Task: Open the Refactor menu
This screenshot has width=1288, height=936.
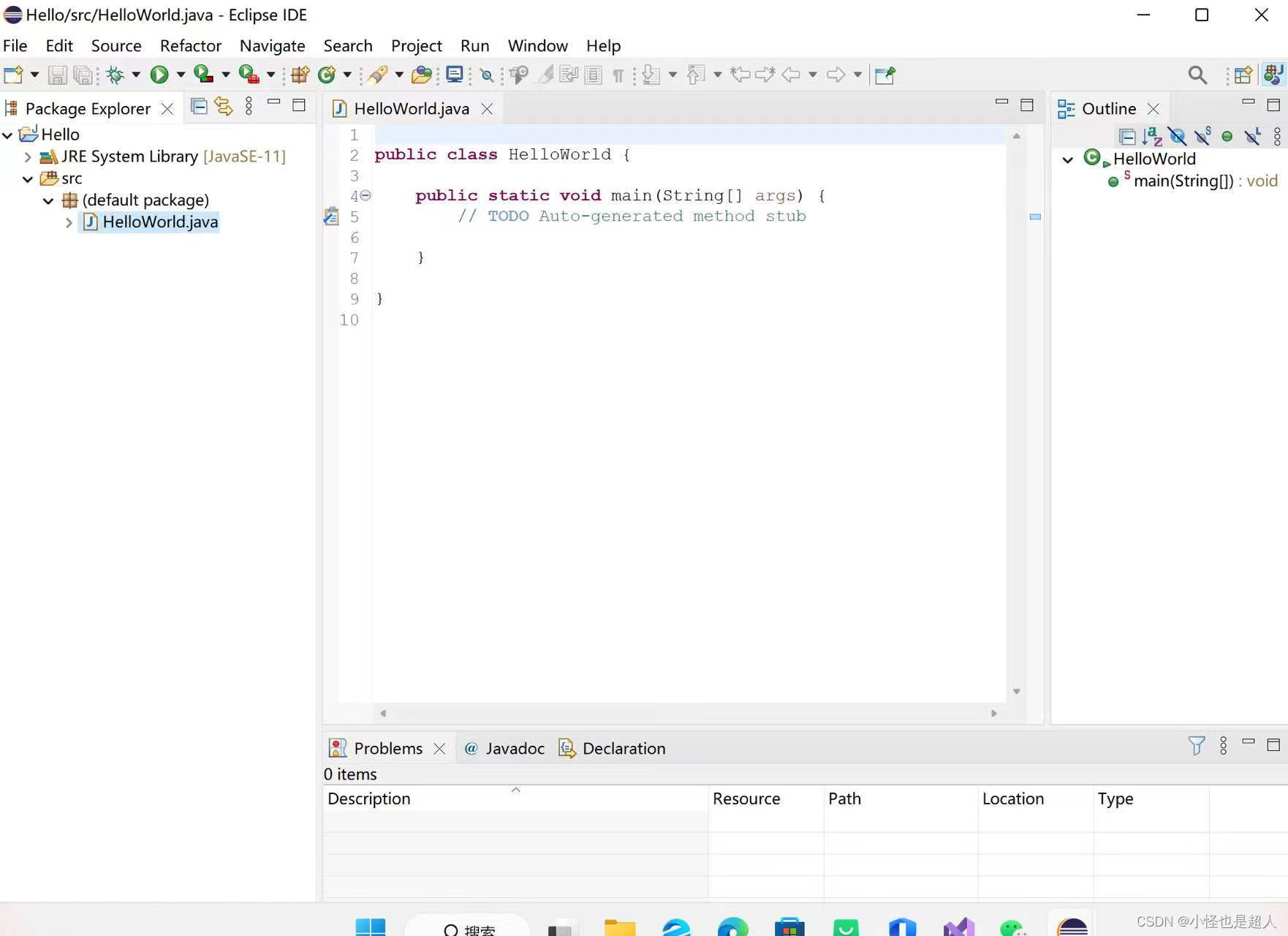Action: point(190,45)
